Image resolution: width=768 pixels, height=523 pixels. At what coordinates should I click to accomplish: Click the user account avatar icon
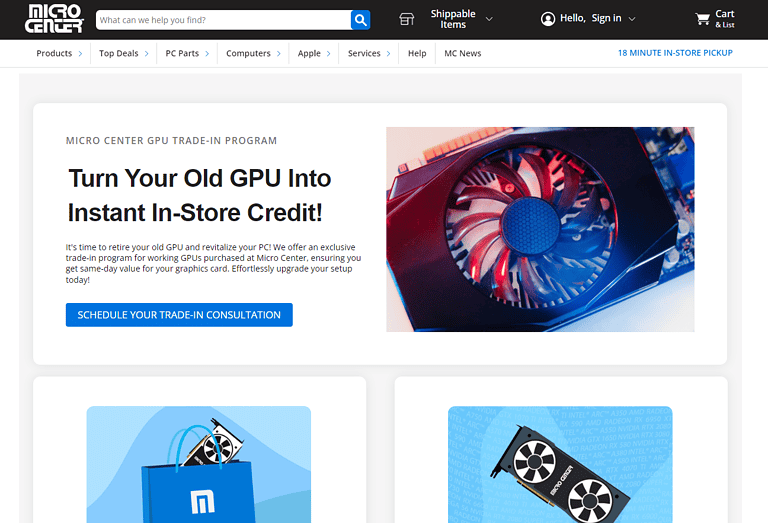pos(547,19)
